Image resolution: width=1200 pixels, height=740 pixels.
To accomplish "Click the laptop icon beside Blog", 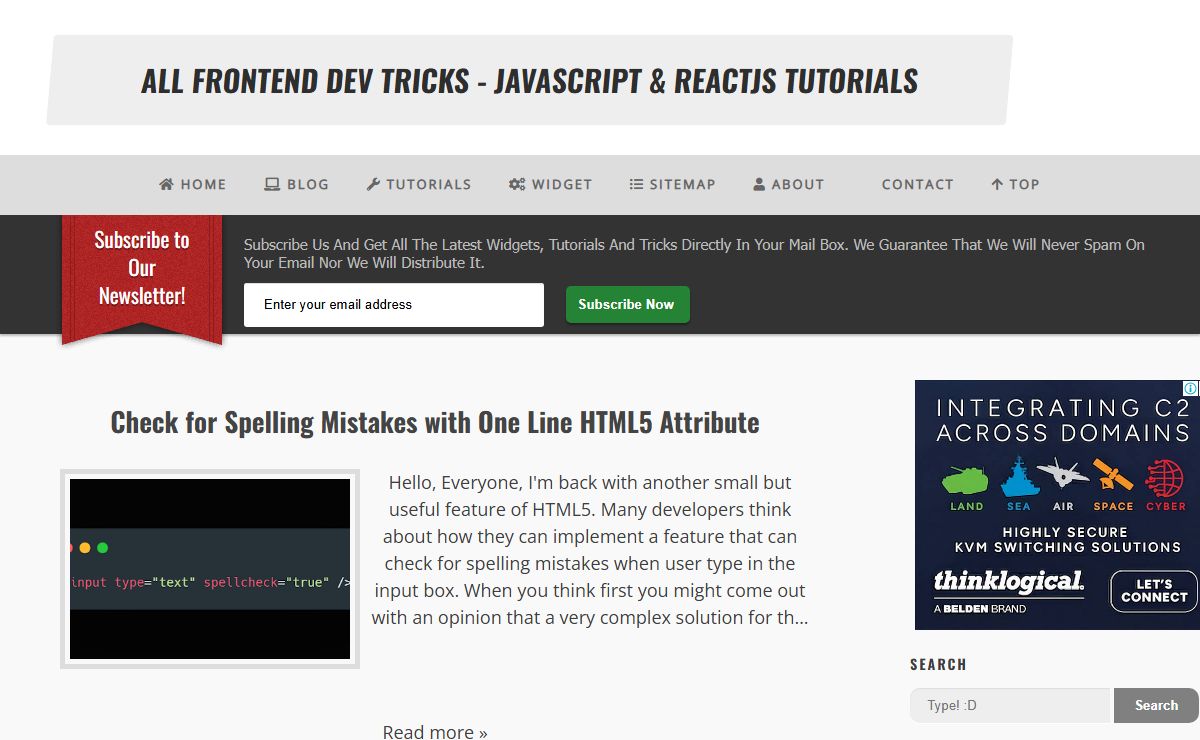I will [x=272, y=185].
